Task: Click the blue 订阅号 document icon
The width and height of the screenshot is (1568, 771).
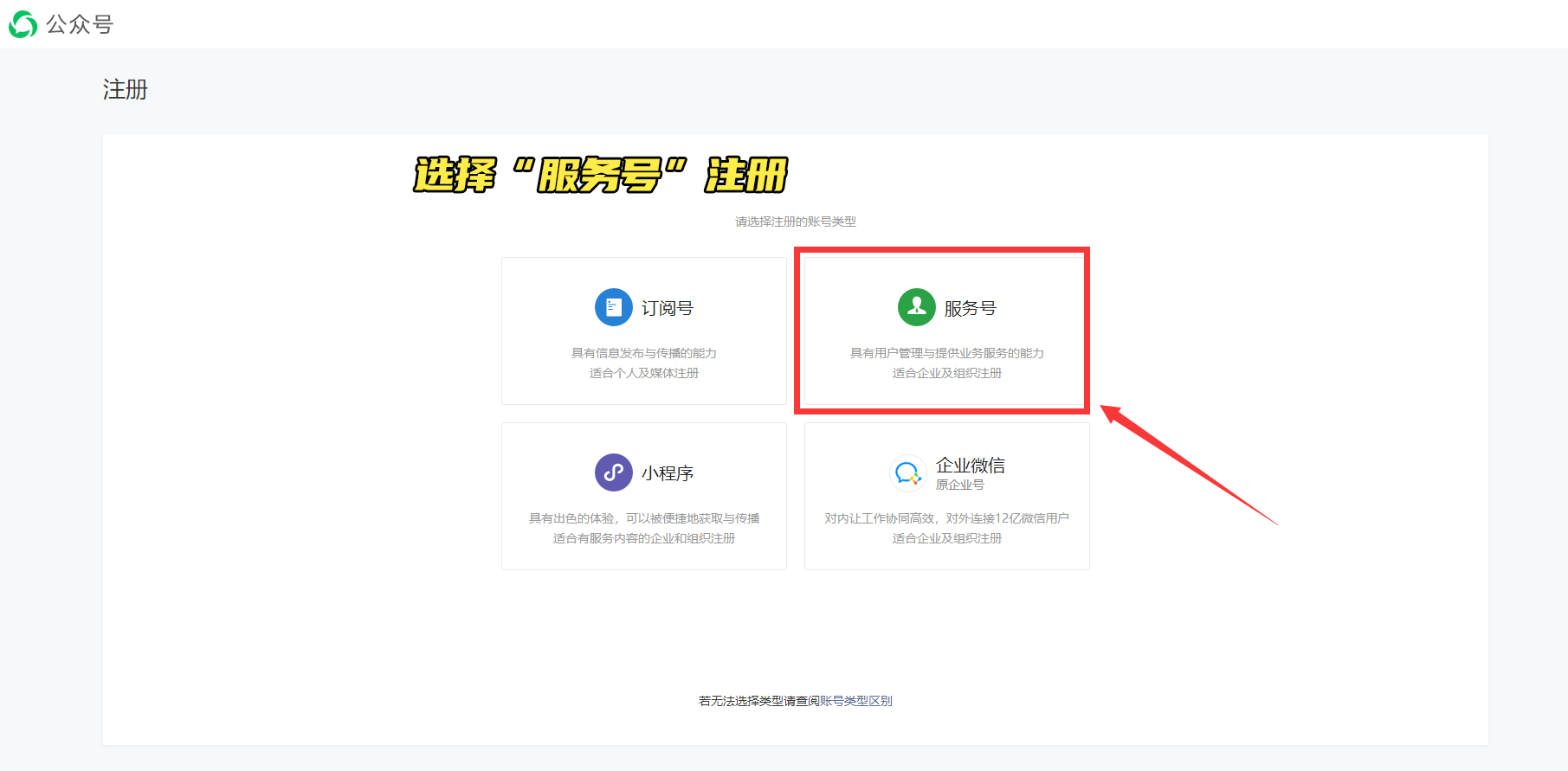Action: [x=614, y=307]
